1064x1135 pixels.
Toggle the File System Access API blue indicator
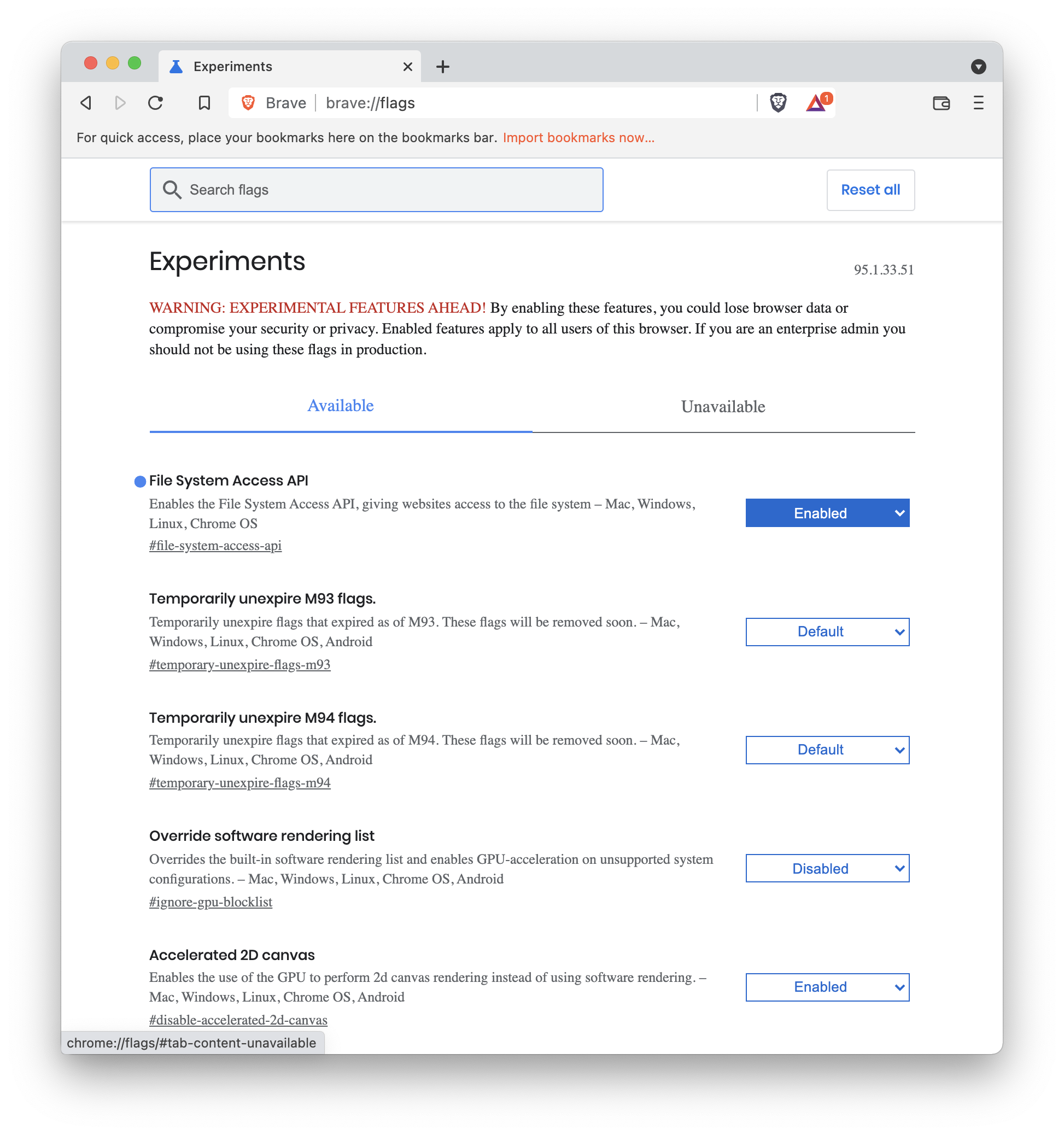tap(139, 481)
